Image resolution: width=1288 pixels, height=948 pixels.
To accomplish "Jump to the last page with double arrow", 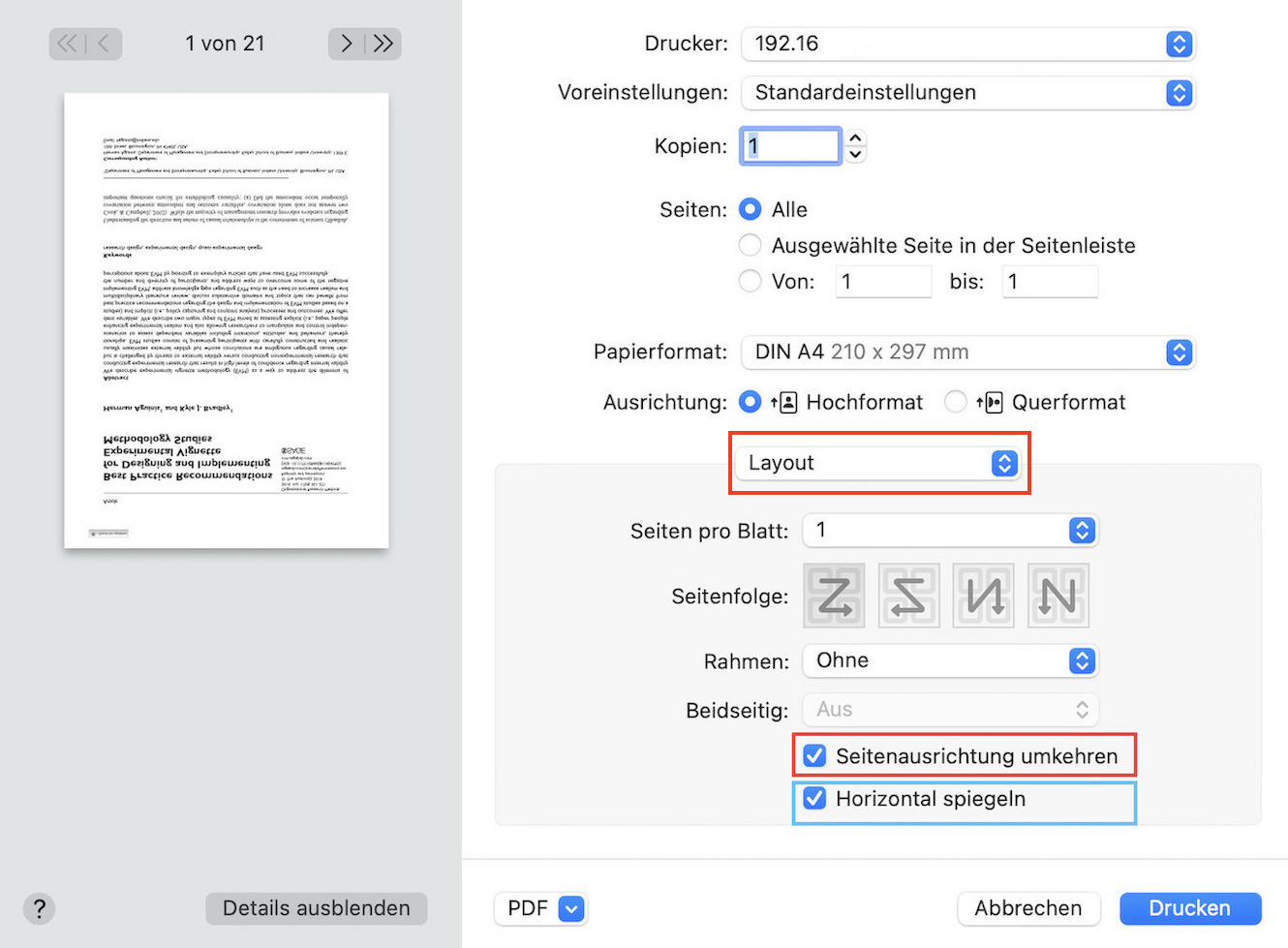I will 383,43.
